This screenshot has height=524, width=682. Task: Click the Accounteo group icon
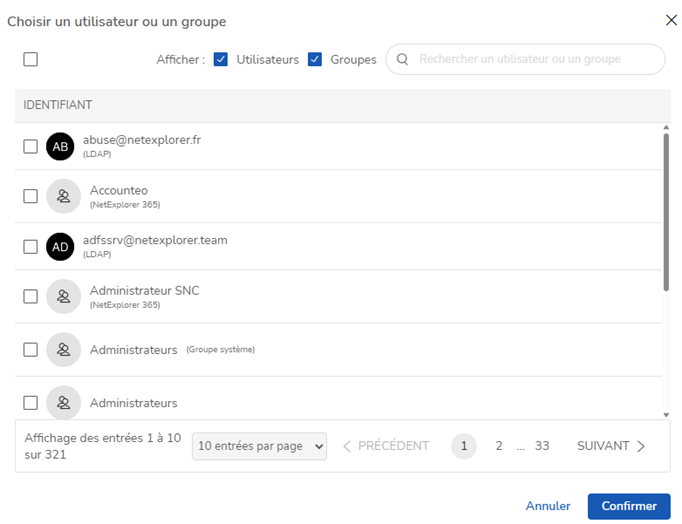[x=63, y=196]
